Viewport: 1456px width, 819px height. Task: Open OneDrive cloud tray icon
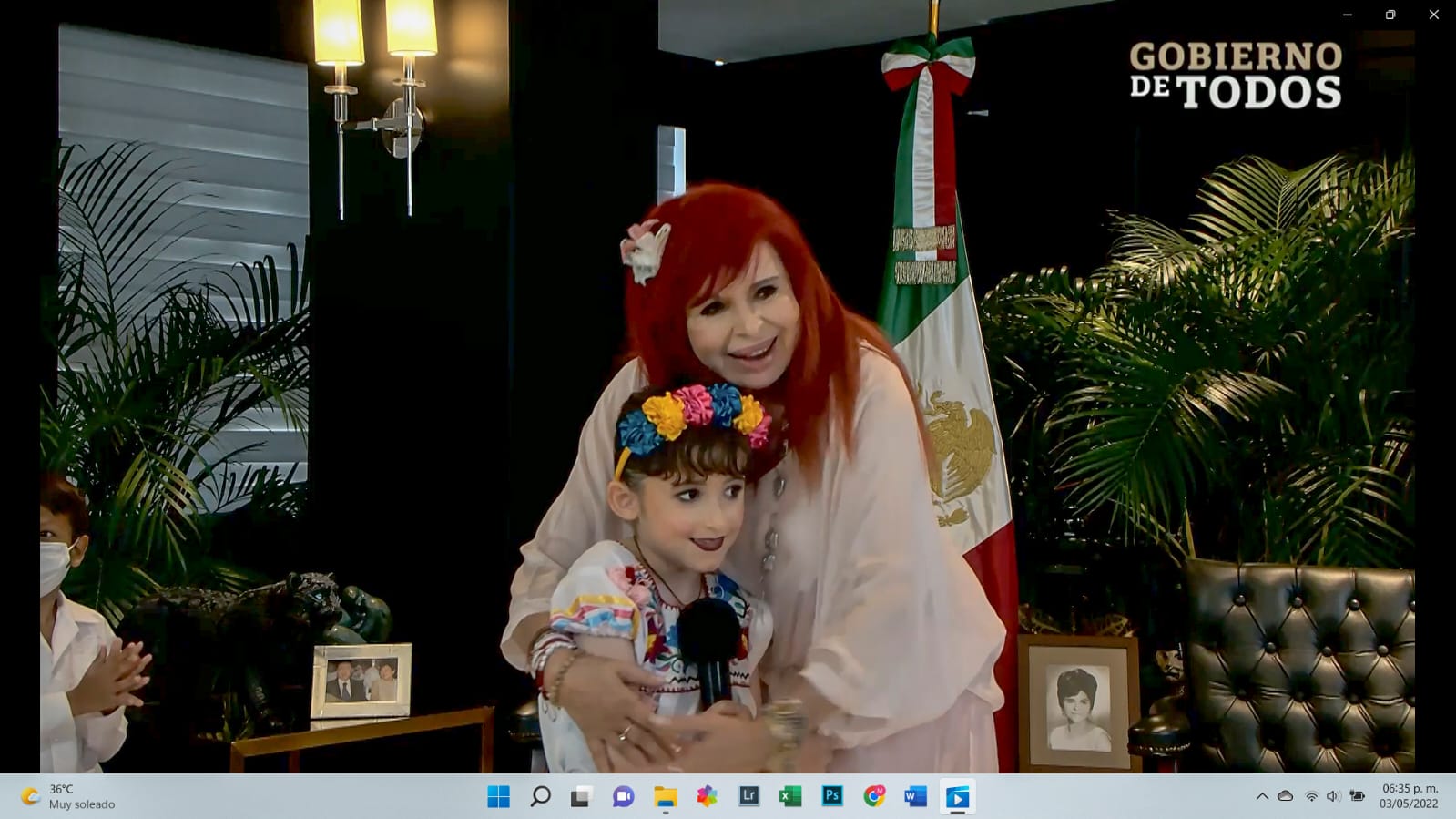1285,796
